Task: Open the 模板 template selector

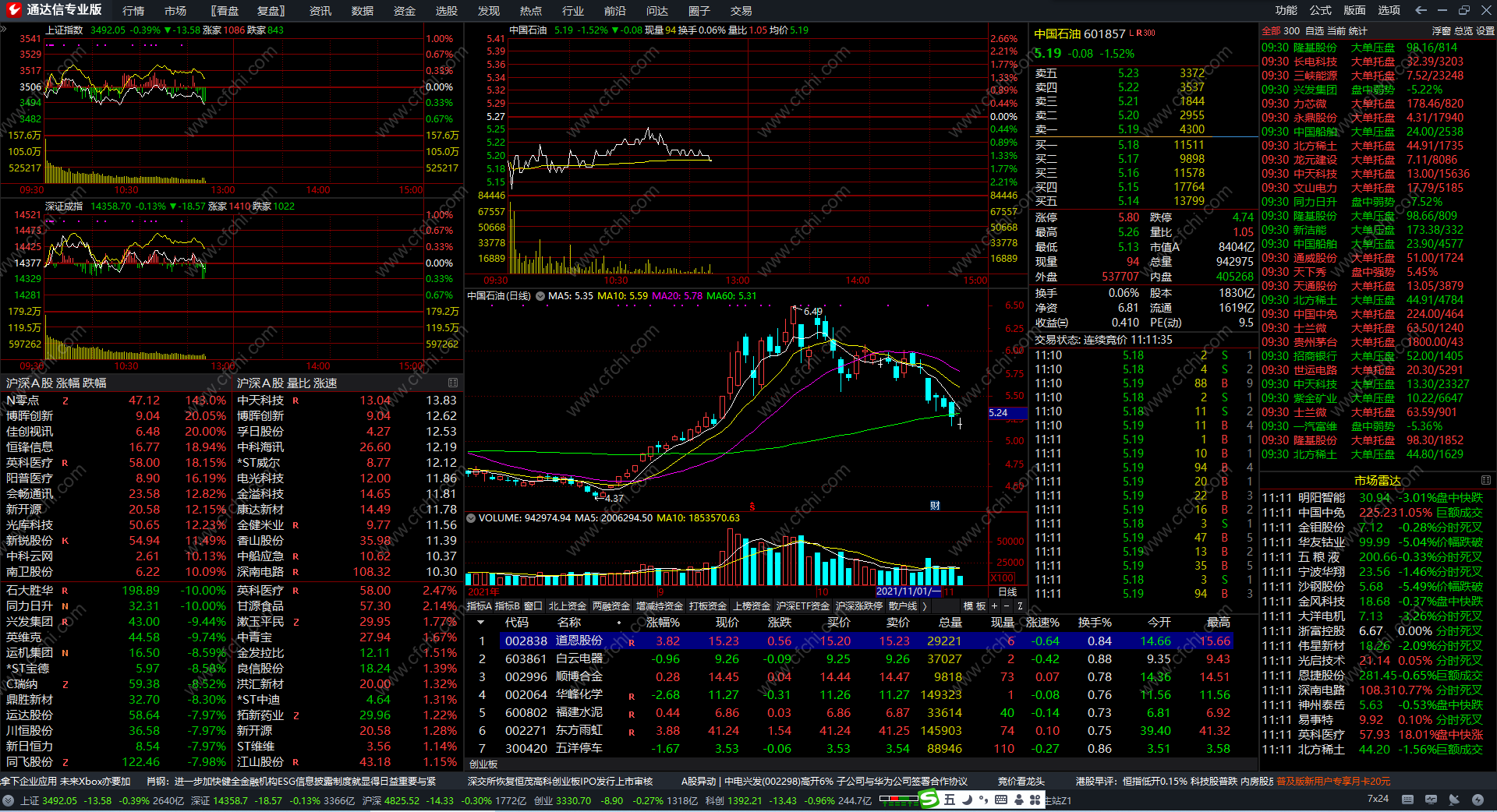Action: (x=975, y=605)
